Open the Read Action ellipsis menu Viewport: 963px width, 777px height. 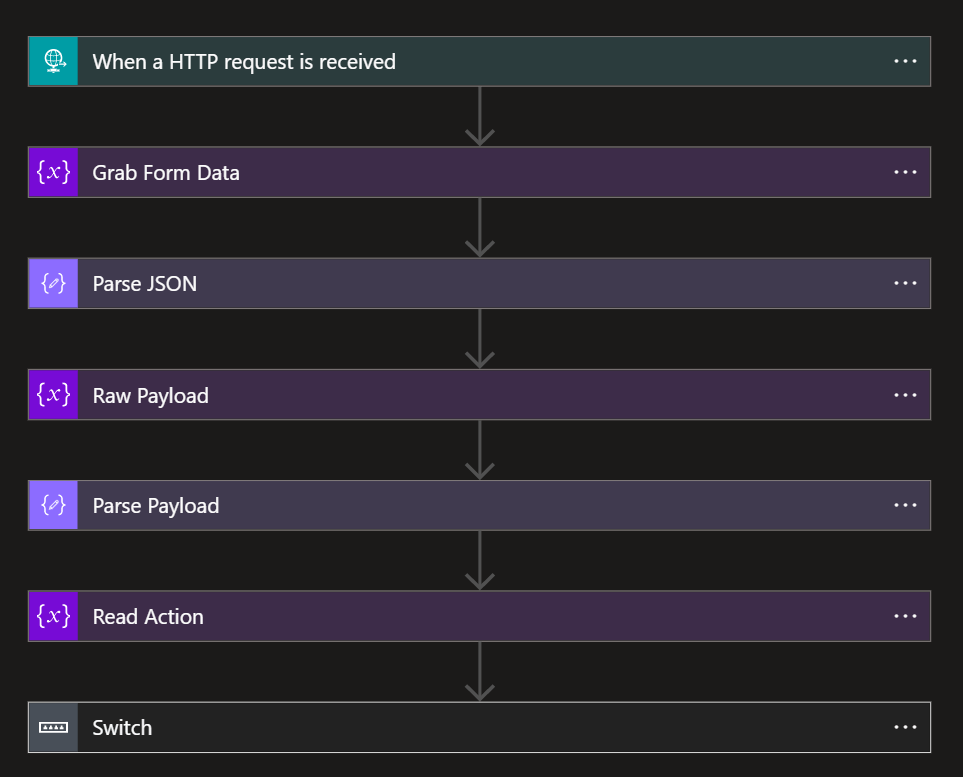[905, 617]
